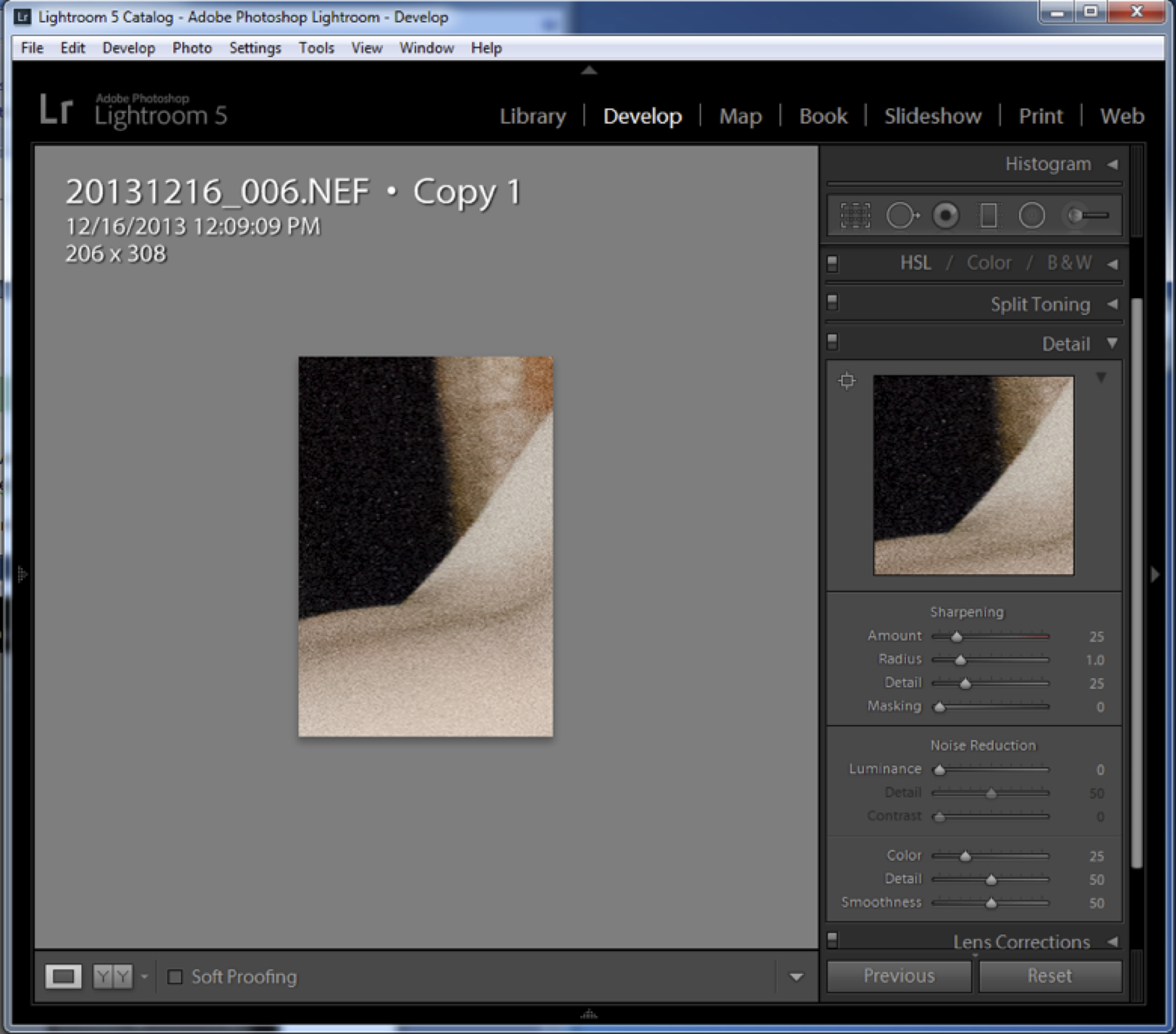The width and height of the screenshot is (1176, 1034).
Task: Activate the Red Eye Correction tool
Action: (x=945, y=216)
